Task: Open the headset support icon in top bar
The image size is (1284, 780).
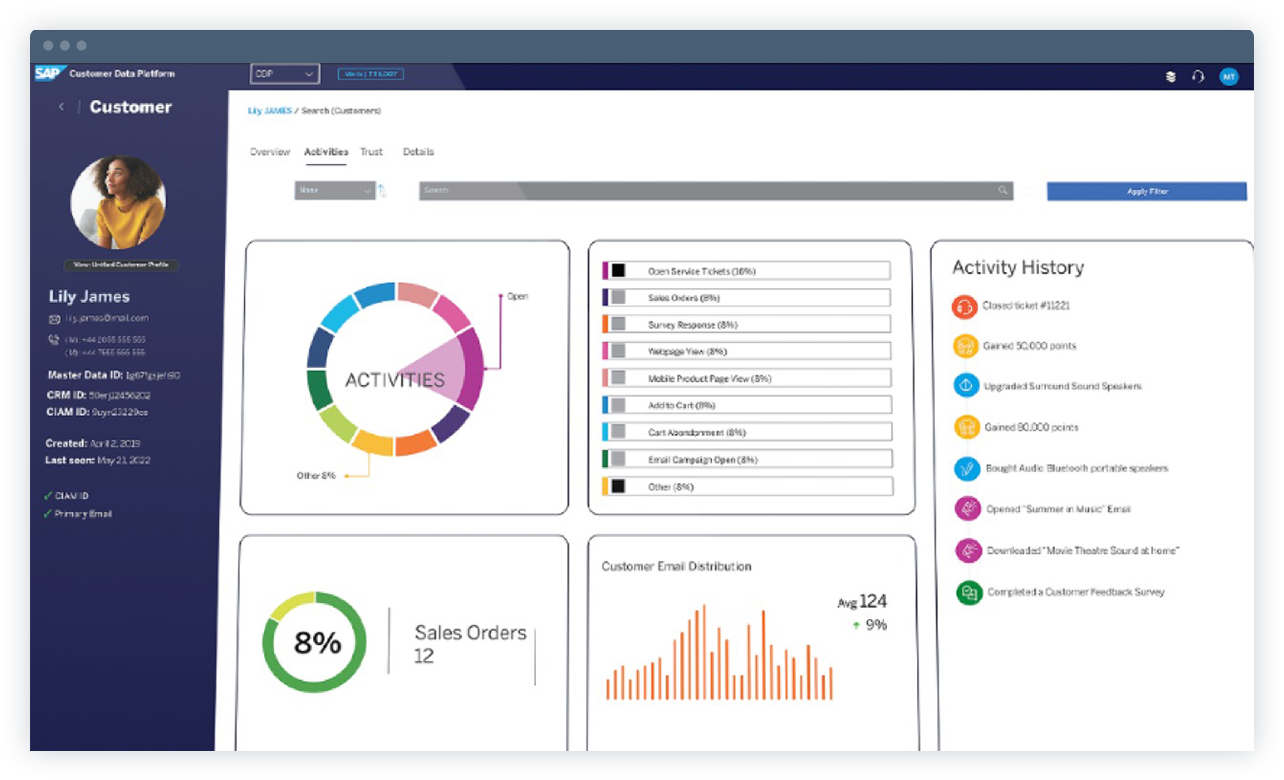Action: point(1198,75)
